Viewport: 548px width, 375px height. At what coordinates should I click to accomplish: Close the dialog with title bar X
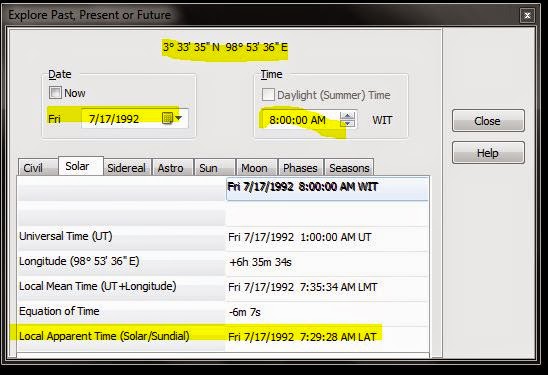pyautogui.click(x=527, y=15)
